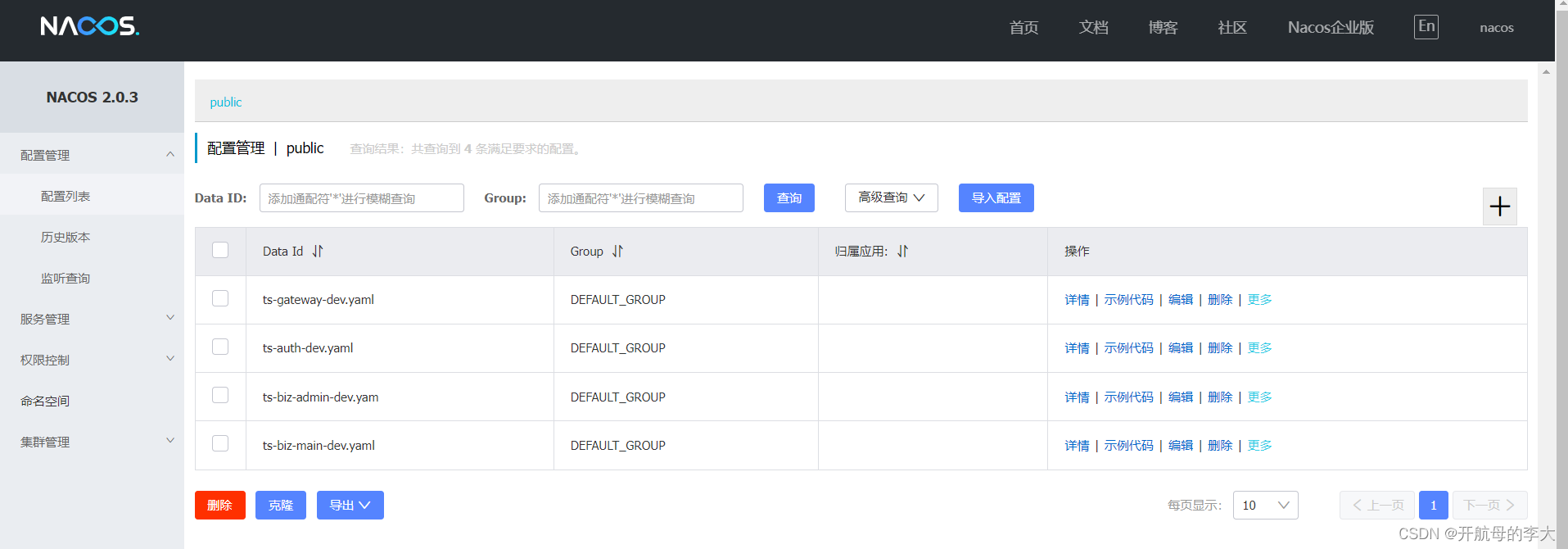Open the 高级查询 advanced query dropdown
Screen dimensions: 1568x549
(891, 197)
